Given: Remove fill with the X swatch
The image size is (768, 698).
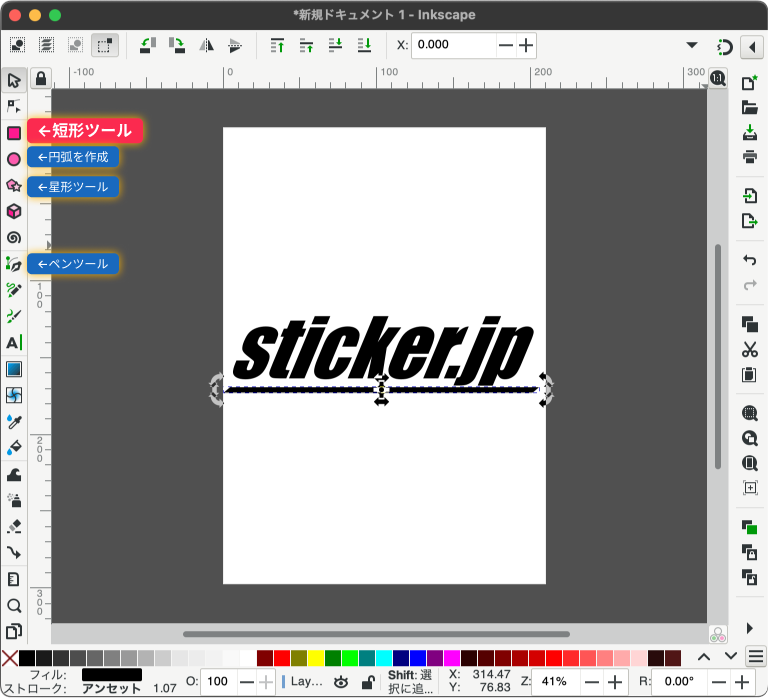Looking at the screenshot, I should pyautogui.click(x=10, y=658).
